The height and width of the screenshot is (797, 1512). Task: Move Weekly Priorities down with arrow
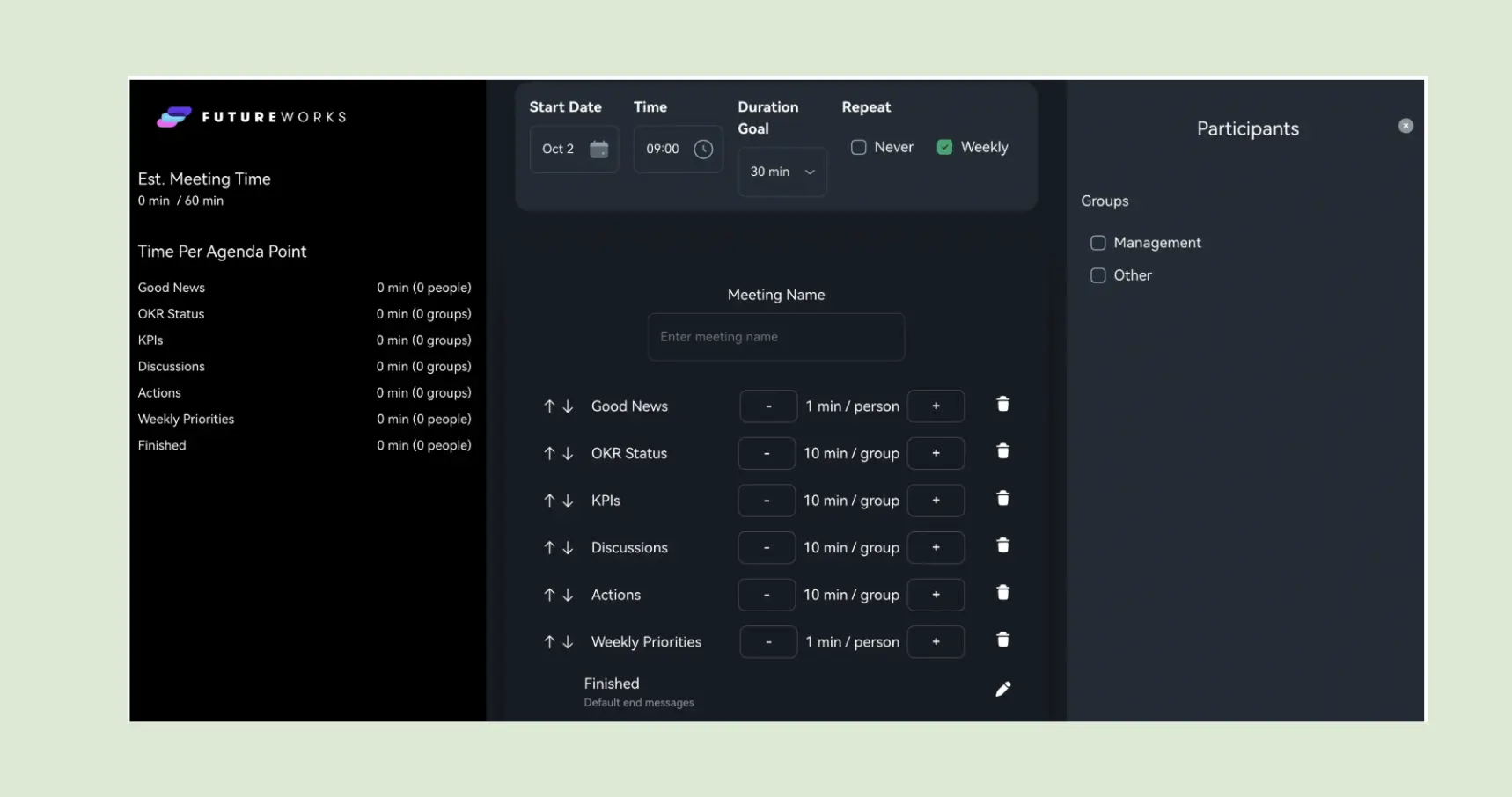click(568, 642)
